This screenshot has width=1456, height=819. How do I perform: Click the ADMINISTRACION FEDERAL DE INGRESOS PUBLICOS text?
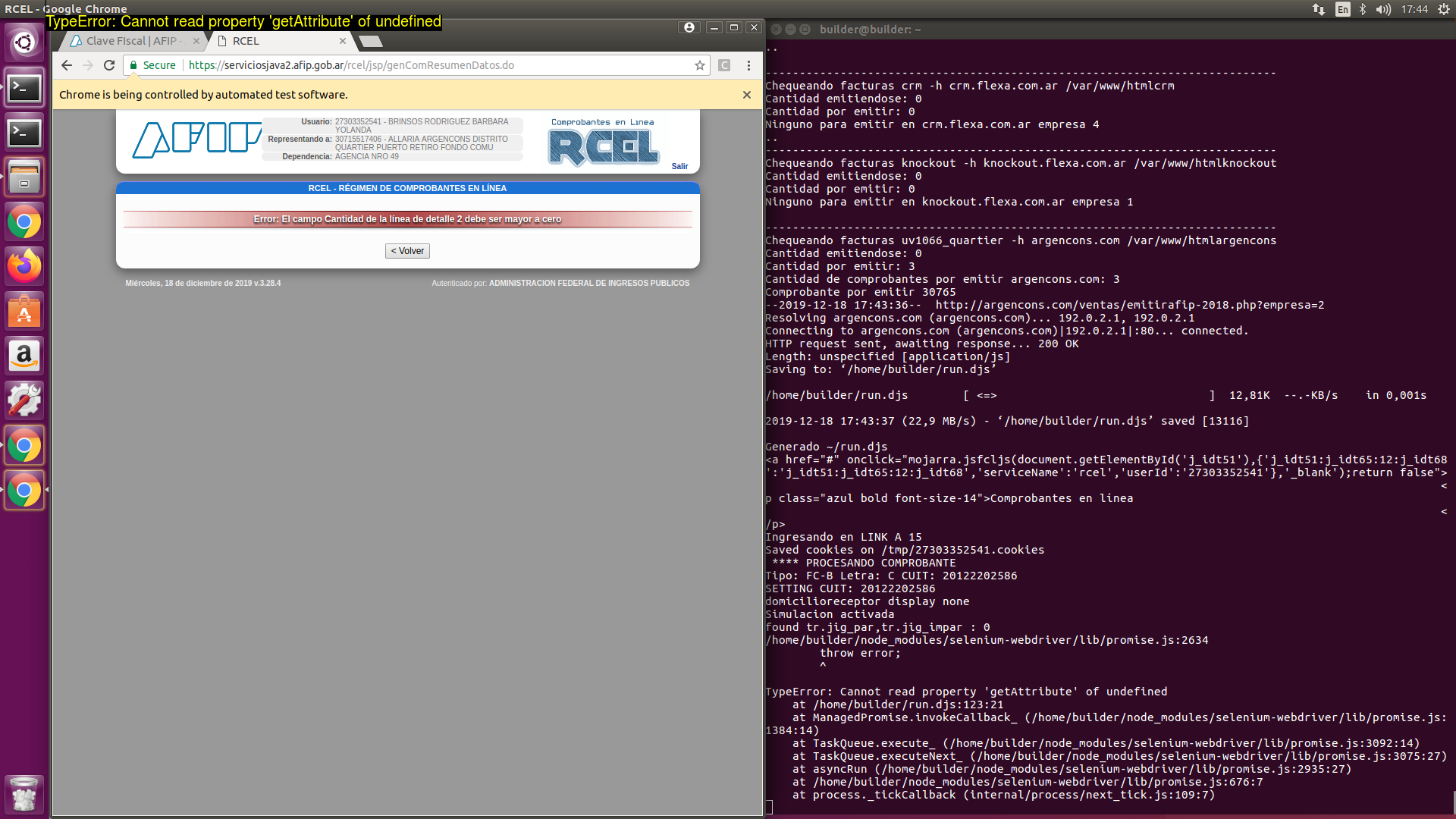pos(589,283)
